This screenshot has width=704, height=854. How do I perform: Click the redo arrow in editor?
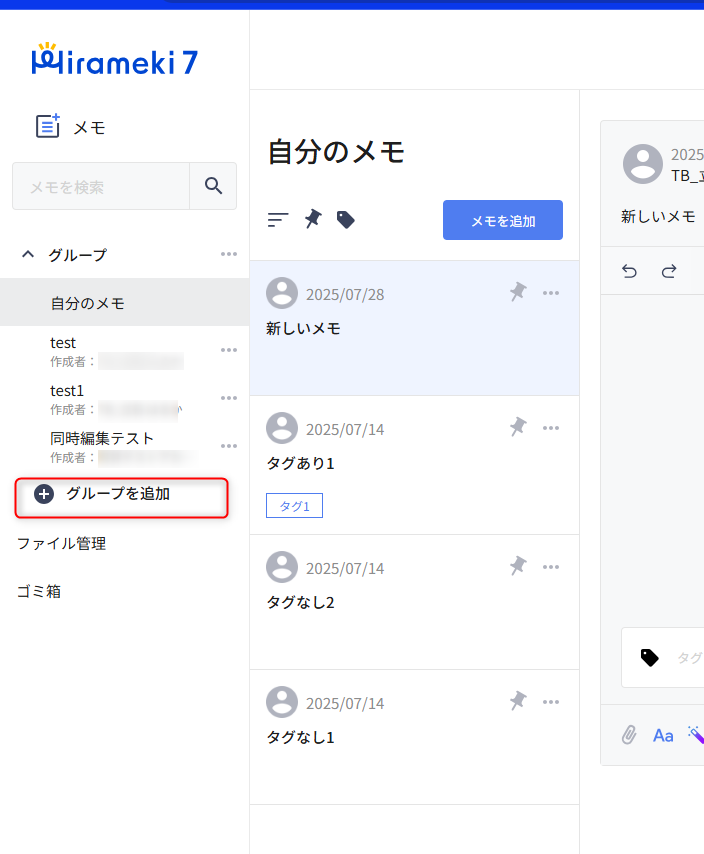(x=669, y=271)
